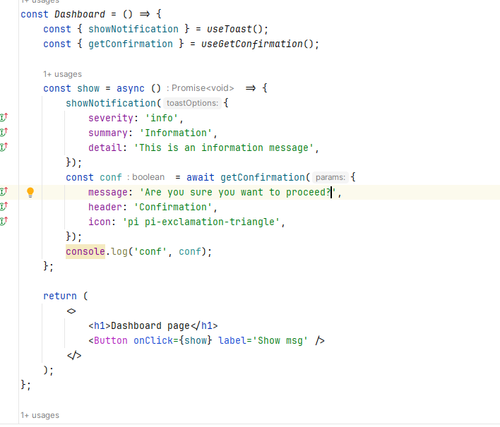Click the 'conf' string literal inside console.log
The width and height of the screenshot is (500, 427).
pos(150,251)
